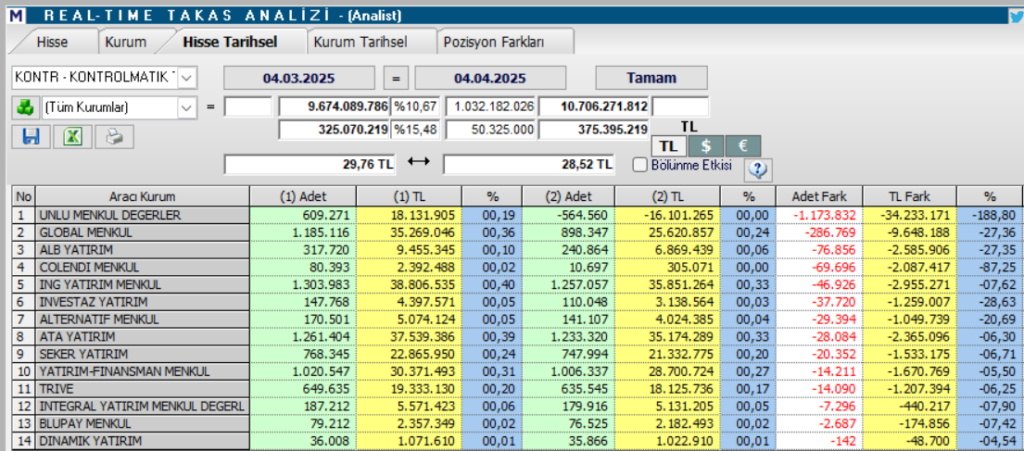Open the KONTR stock dropdown
The image size is (1024, 451).
(x=187, y=78)
